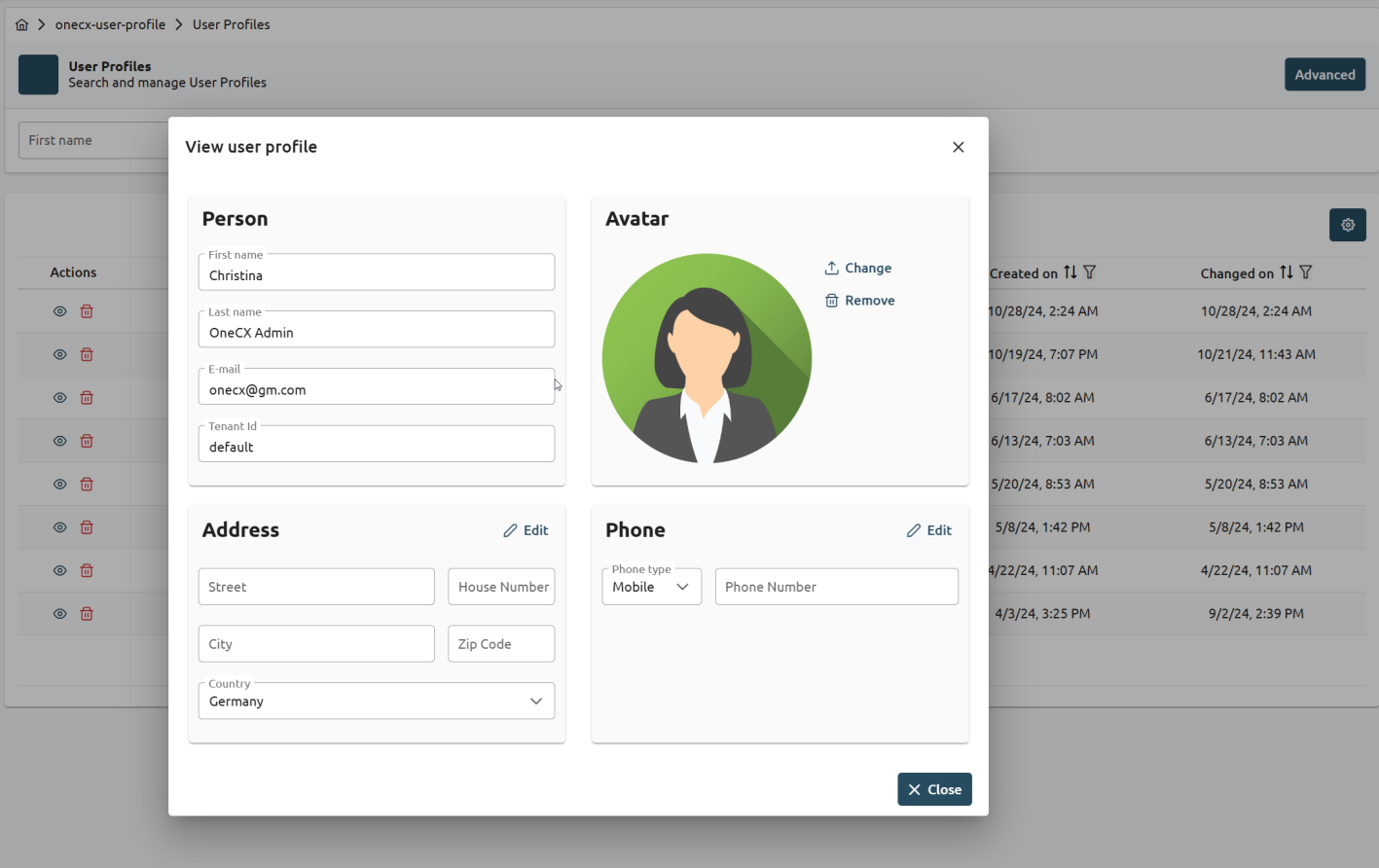
Task: Click the Remove avatar button
Action: point(859,301)
